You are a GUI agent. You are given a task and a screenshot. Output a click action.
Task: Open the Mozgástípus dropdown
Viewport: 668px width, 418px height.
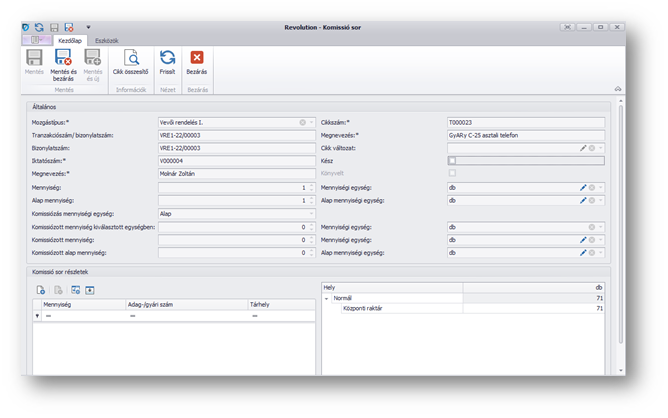point(312,123)
